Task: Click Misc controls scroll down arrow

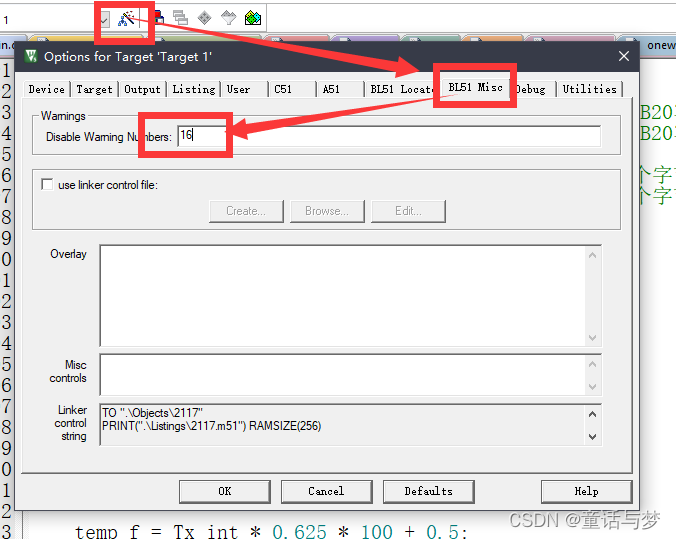Action: 592,386
